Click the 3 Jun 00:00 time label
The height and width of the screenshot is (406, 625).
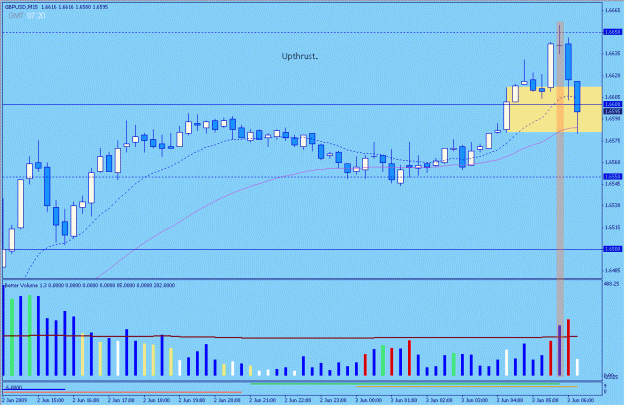[369, 400]
